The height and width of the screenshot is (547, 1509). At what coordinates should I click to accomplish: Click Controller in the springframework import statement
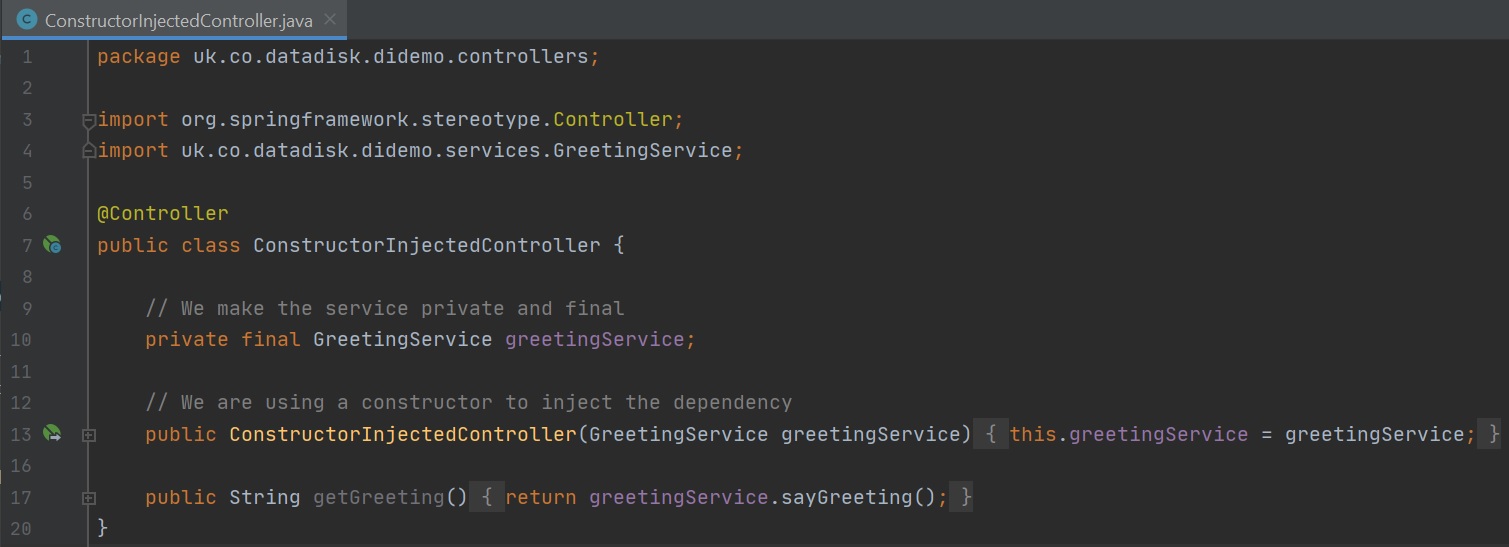click(x=612, y=120)
